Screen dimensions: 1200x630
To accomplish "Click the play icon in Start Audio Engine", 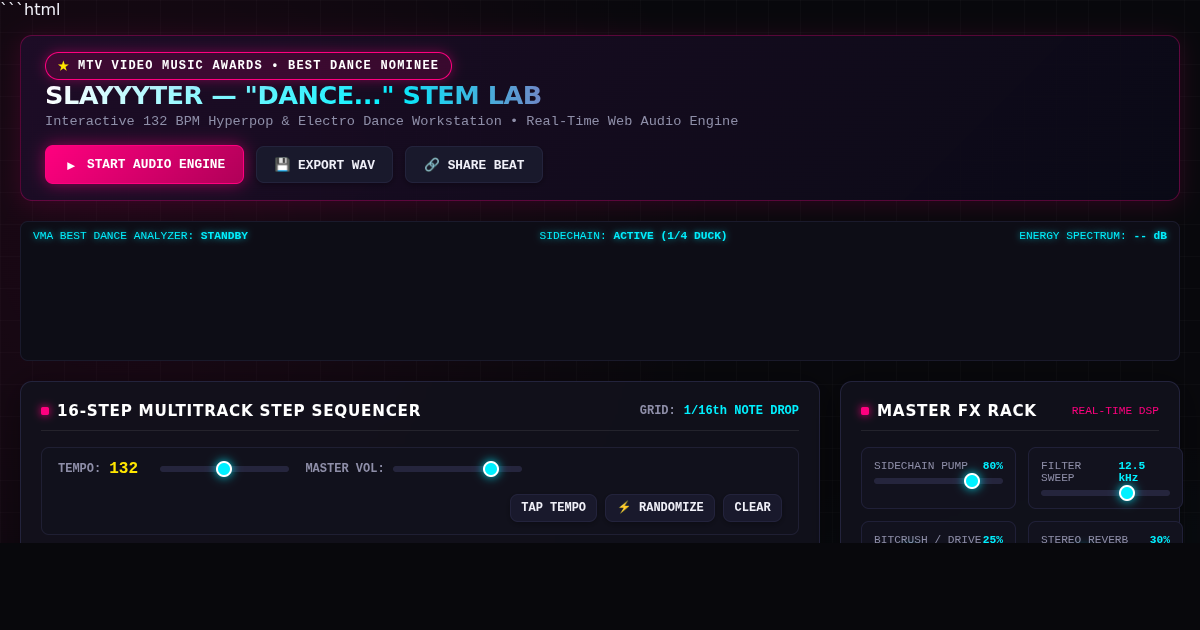I will (71, 165).
